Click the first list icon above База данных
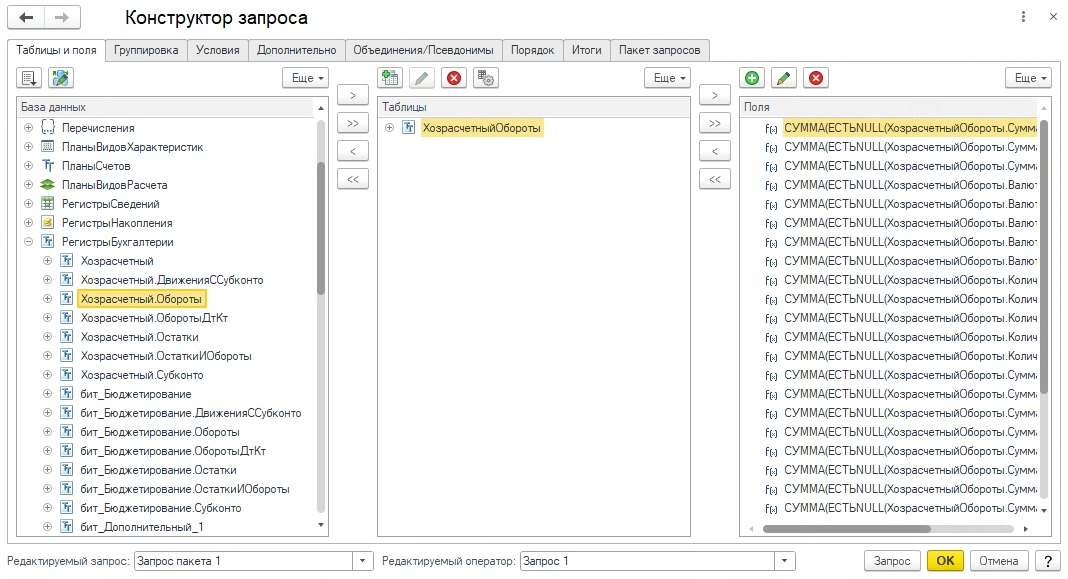Viewport: 1068px width, 579px height. pyautogui.click(x=29, y=78)
